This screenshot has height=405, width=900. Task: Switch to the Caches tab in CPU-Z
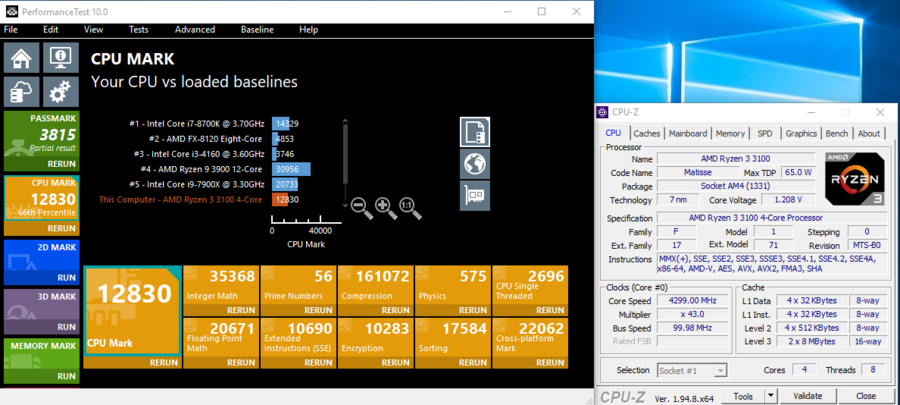pyautogui.click(x=647, y=134)
